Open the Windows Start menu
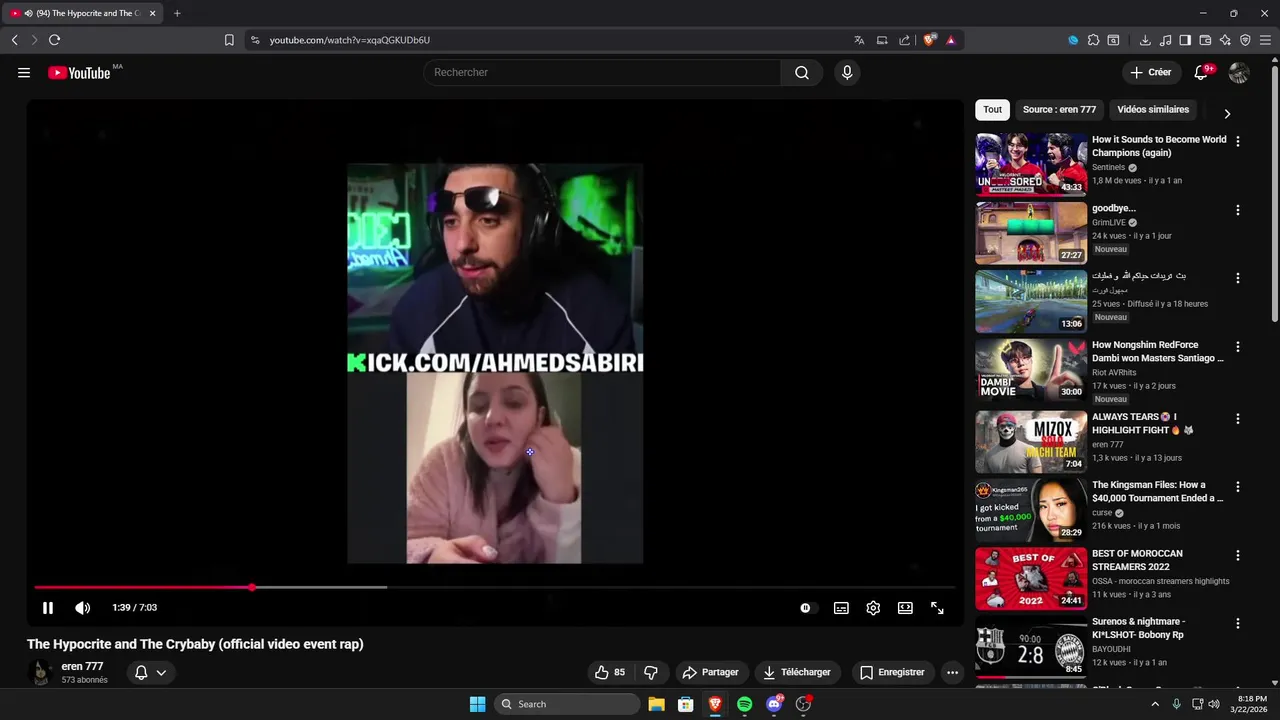Viewport: 1280px width, 720px height. pyautogui.click(x=478, y=704)
